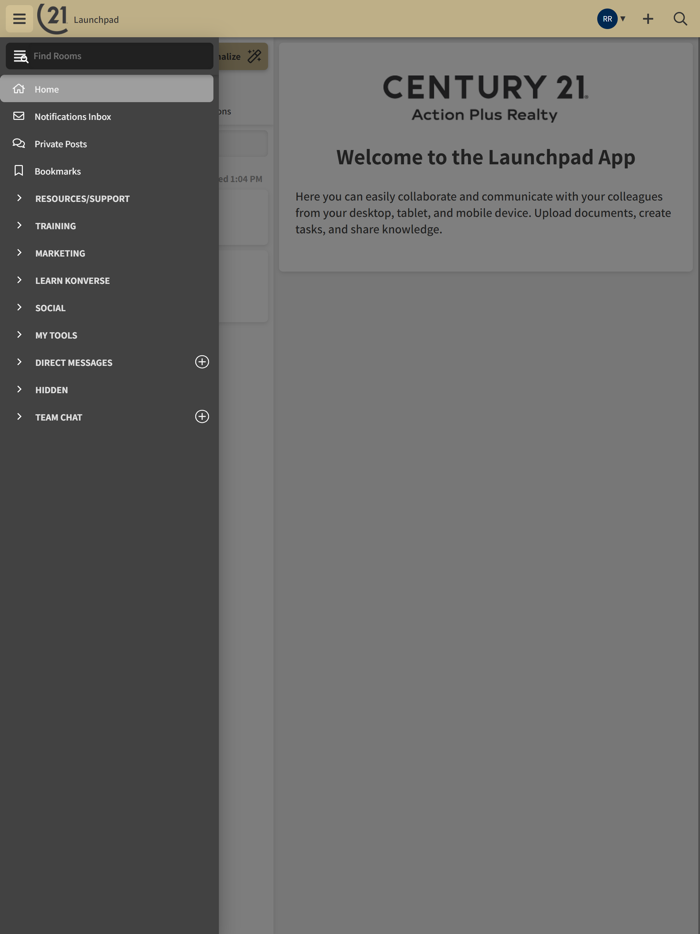This screenshot has height=934, width=700.
Task: Click the MY TOOLS section label
Action: click(56, 335)
